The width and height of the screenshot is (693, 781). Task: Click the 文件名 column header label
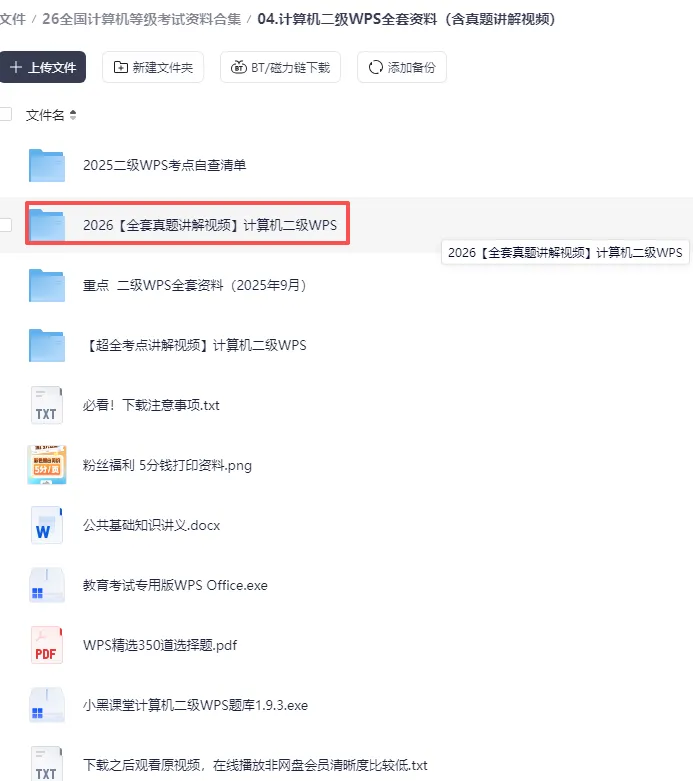[x=45, y=115]
